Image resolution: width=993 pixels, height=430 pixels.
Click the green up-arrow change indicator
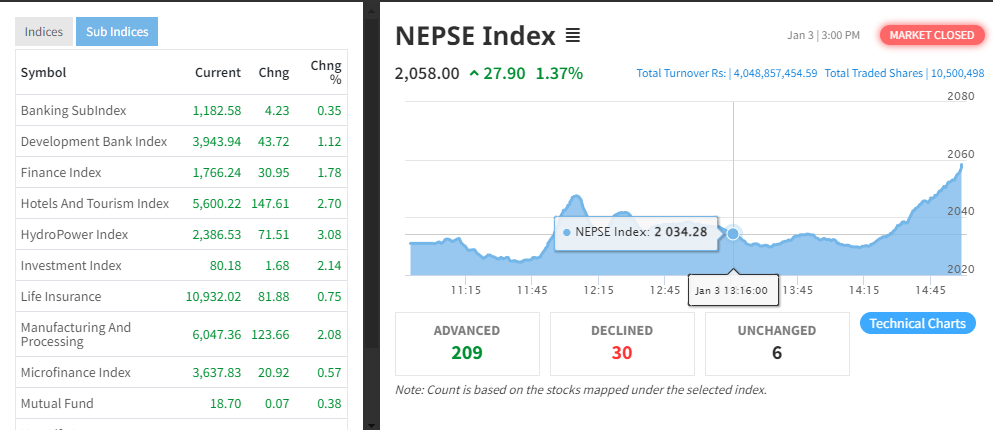(x=473, y=74)
